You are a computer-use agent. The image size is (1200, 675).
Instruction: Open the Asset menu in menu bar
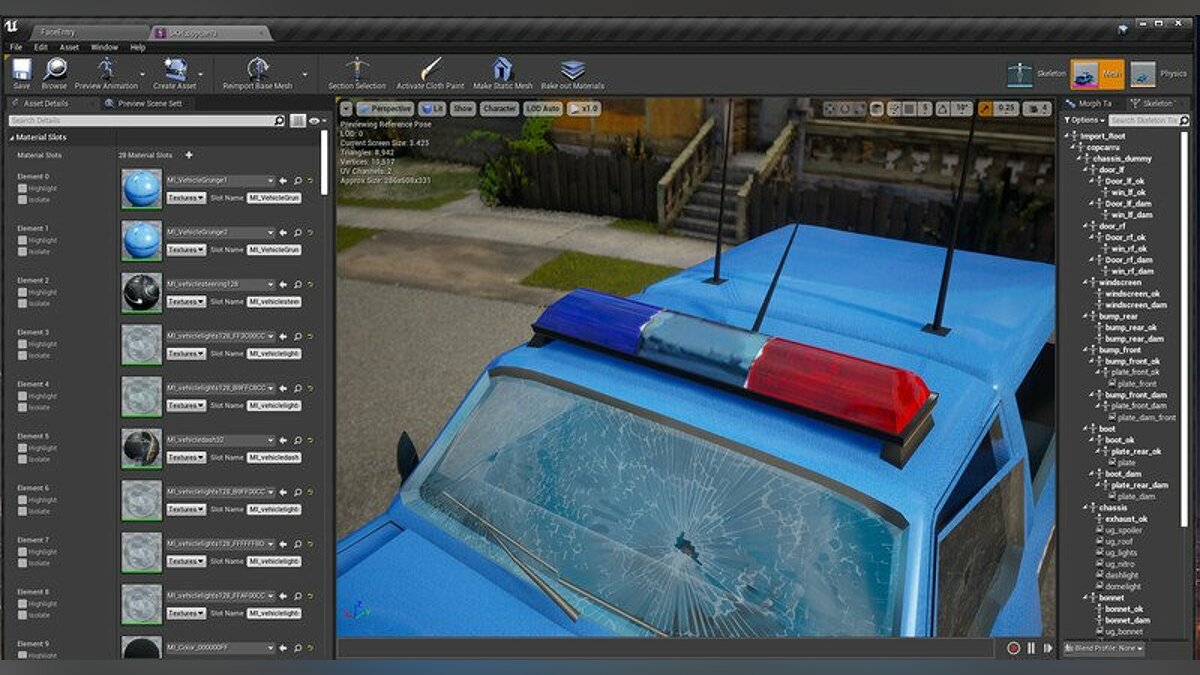click(69, 47)
